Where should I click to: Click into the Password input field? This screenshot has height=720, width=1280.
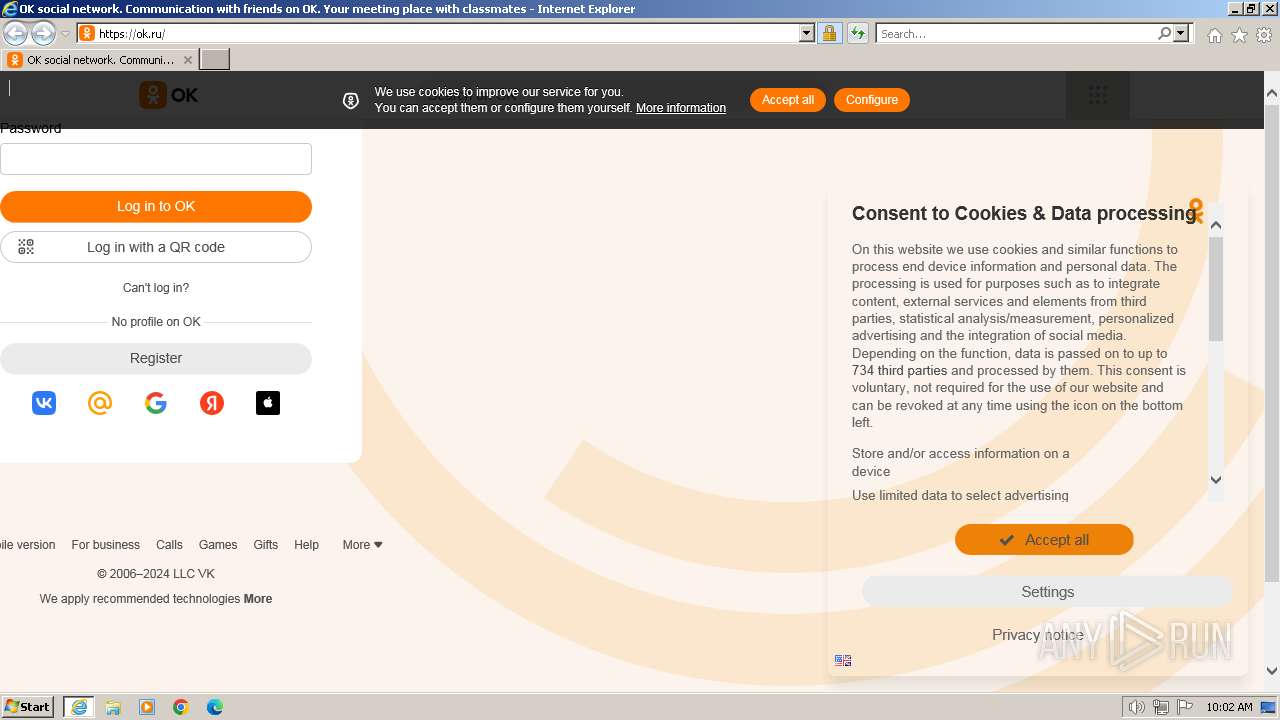(x=156, y=159)
